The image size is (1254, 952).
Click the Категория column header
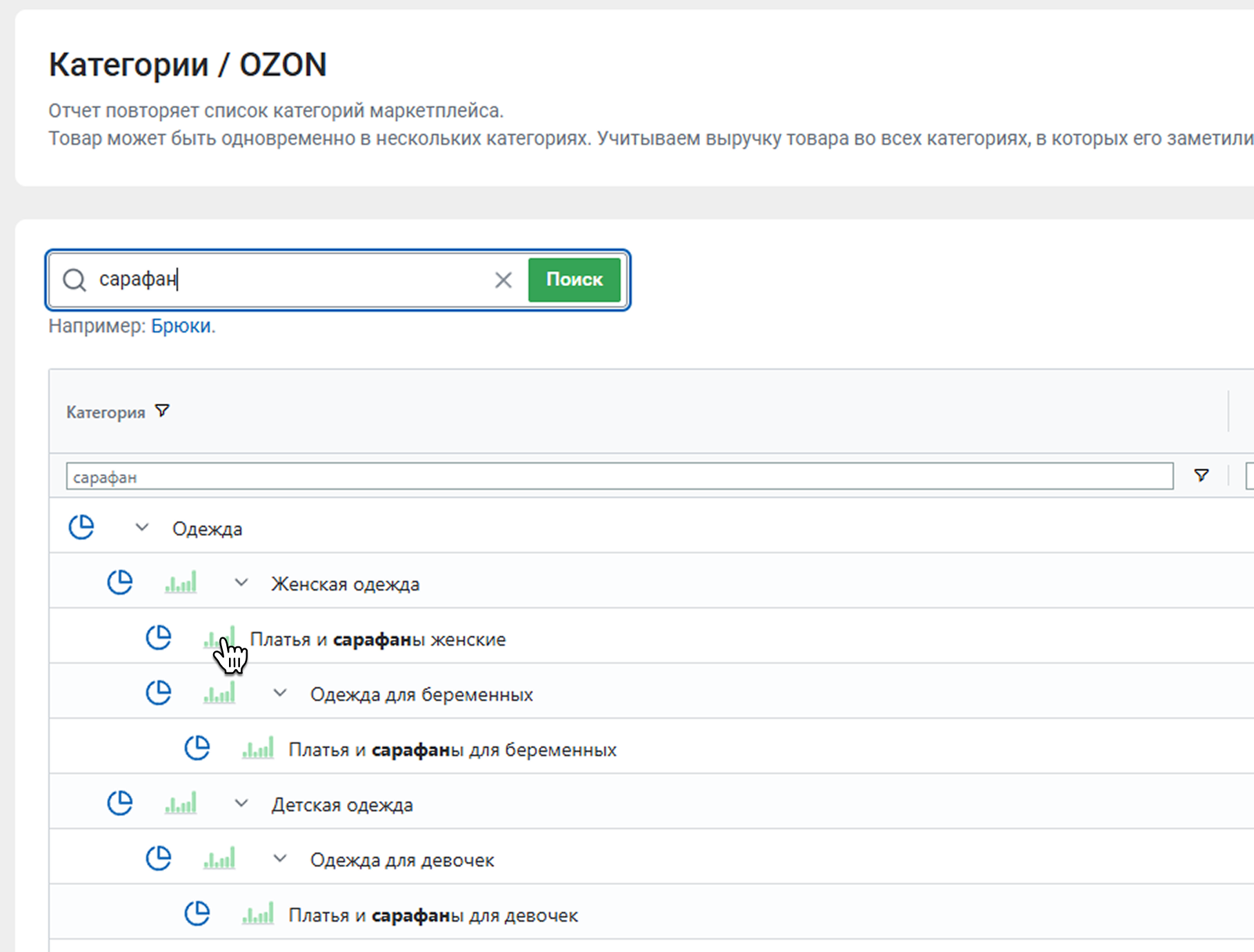tap(106, 413)
